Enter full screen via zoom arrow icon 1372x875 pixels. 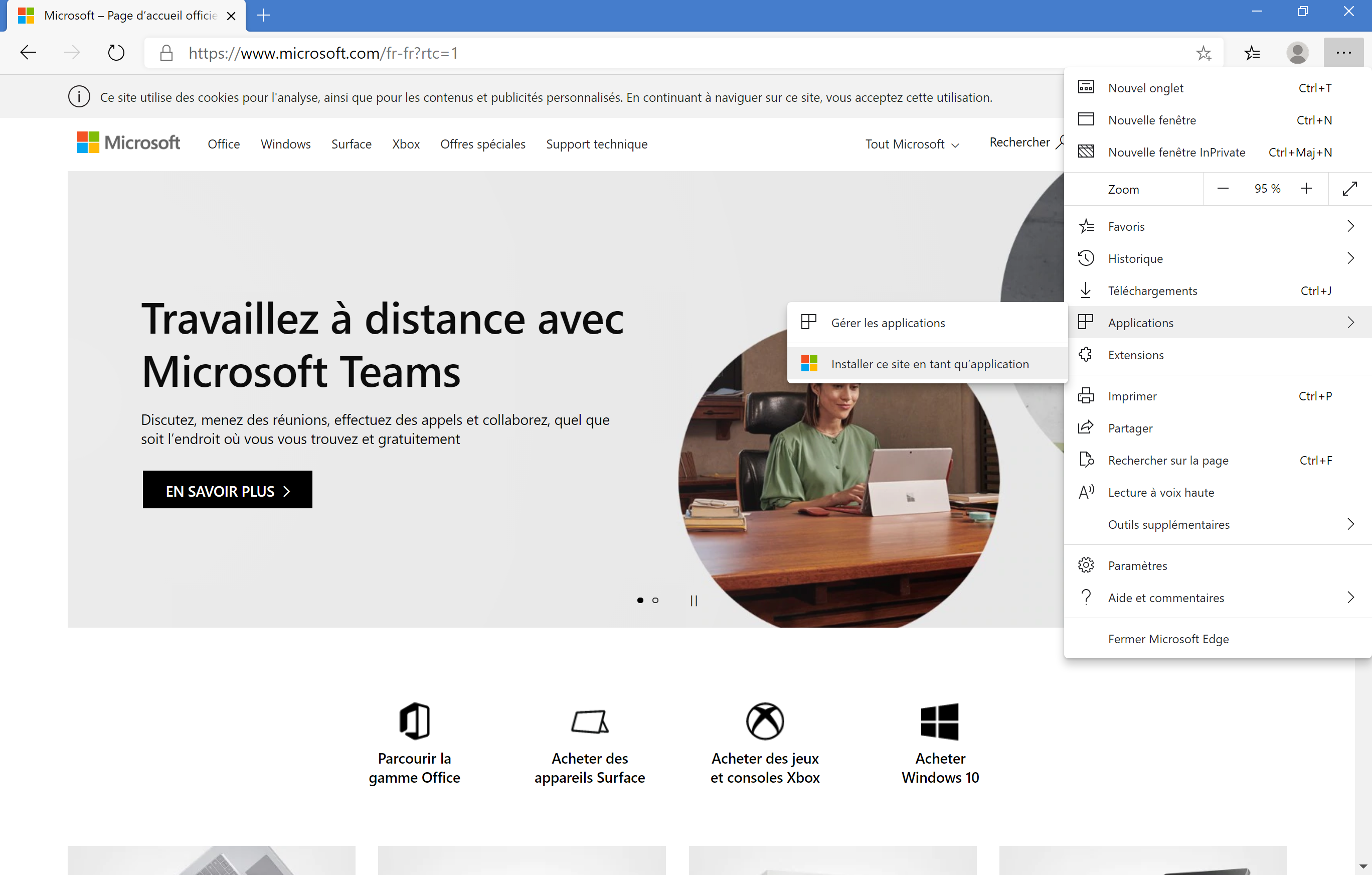1350,189
